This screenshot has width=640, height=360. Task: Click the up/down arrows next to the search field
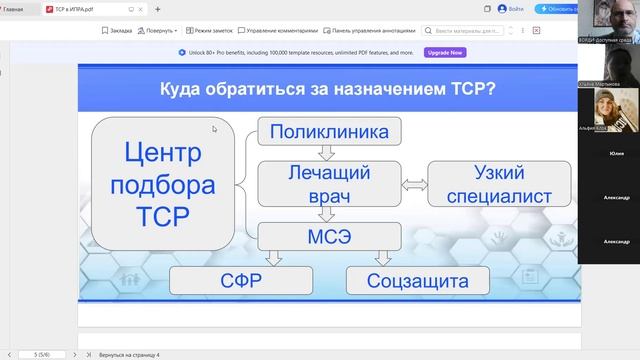(x=511, y=31)
